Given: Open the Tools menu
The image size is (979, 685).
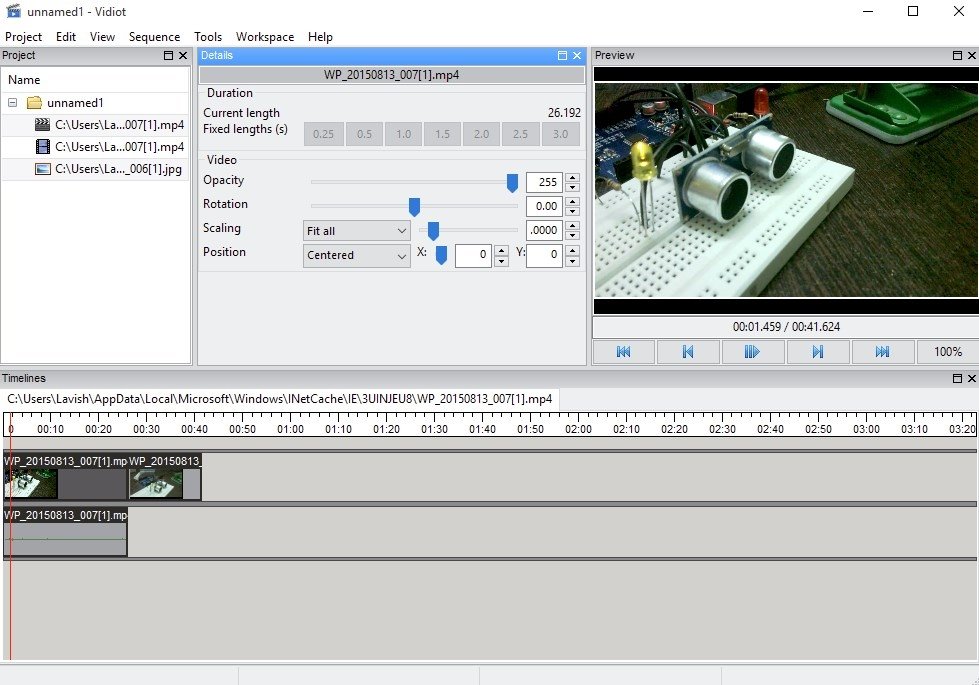Looking at the screenshot, I should [x=208, y=37].
